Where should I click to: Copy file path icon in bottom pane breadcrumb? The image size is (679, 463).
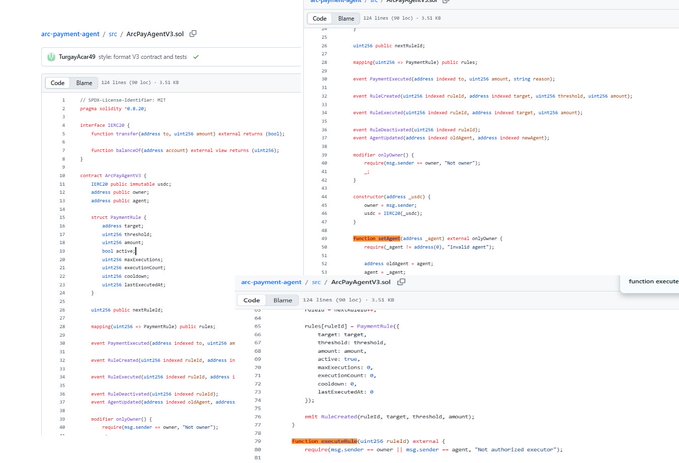point(401,282)
